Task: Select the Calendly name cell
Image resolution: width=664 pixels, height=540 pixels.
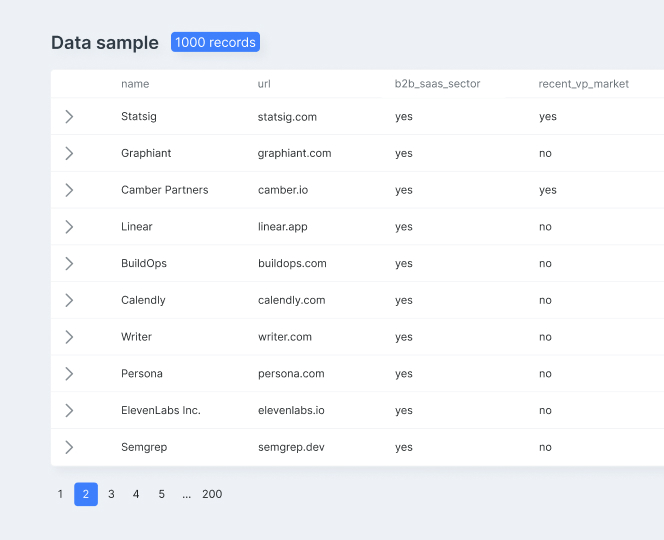Action: pos(143,300)
